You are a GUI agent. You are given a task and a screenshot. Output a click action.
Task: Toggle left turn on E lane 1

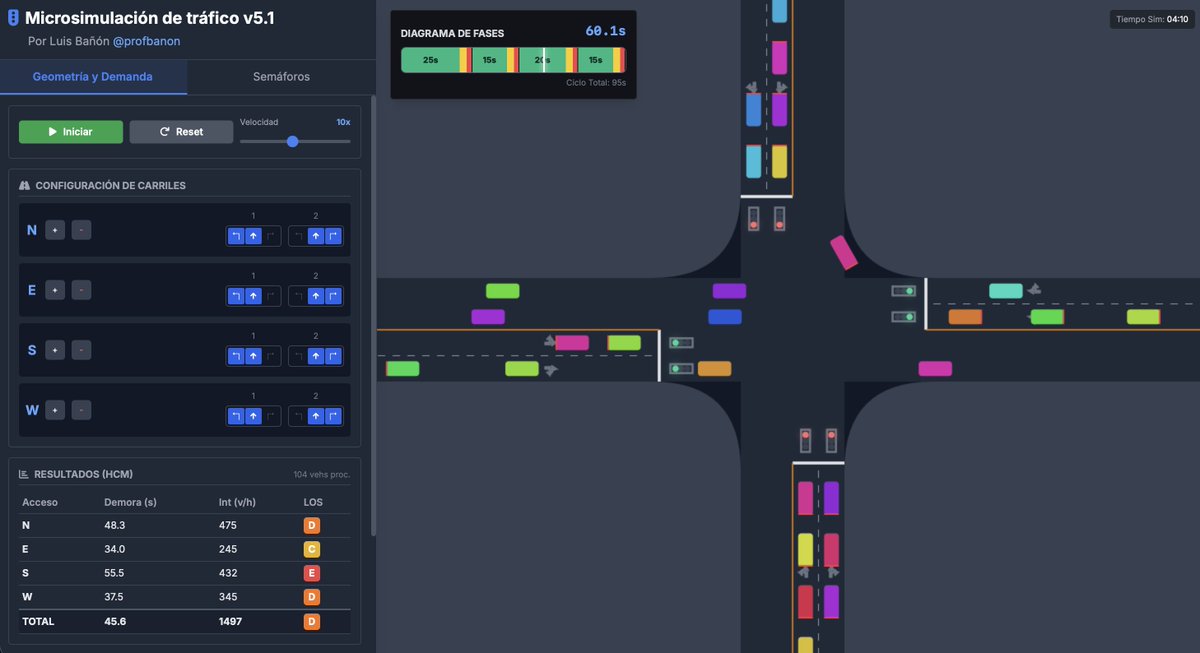point(236,296)
